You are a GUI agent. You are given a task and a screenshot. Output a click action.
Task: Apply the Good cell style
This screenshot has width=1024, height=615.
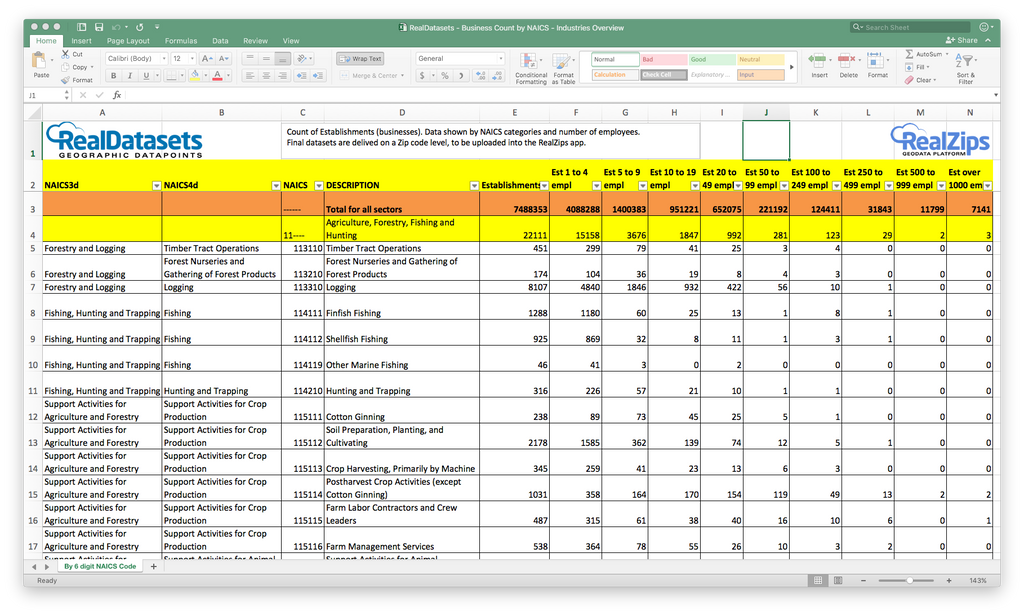712,59
